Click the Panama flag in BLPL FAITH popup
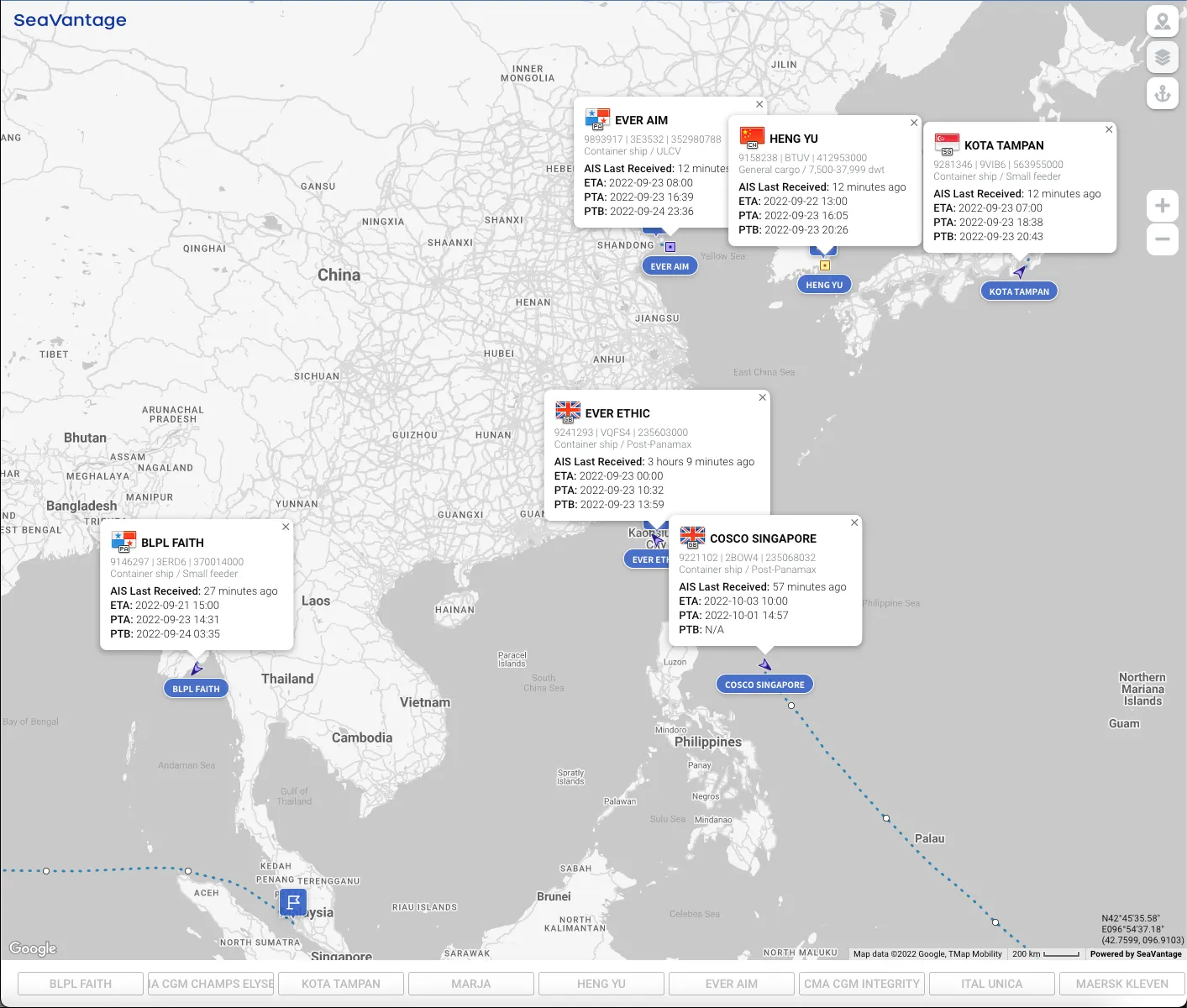 click(123, 542)
